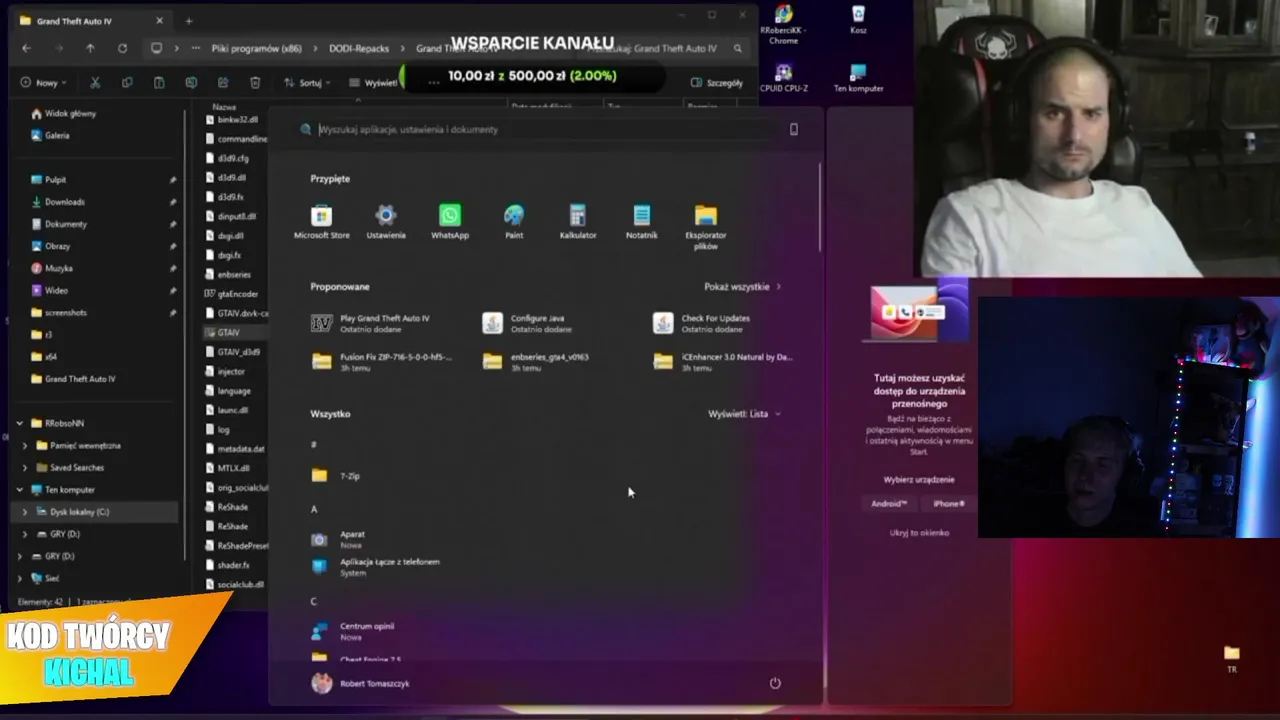Image resolution: width=1280 pixels, height=720 pixels.
Task: Select iPhone device button
Action: point(949,504)
